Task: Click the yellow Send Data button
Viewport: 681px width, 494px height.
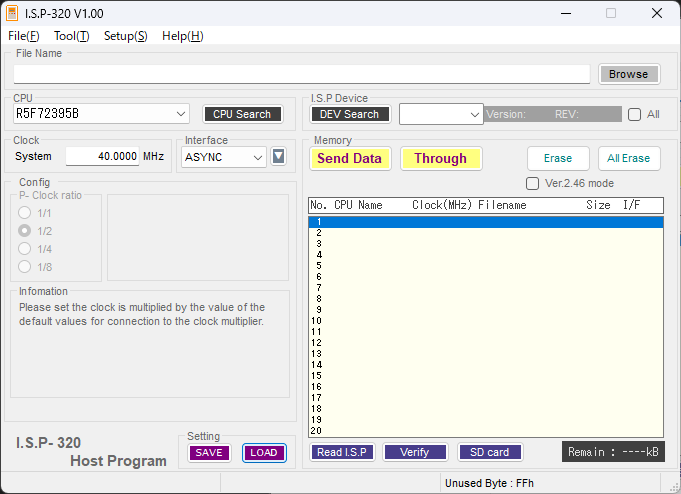Action: coord(349,158)
